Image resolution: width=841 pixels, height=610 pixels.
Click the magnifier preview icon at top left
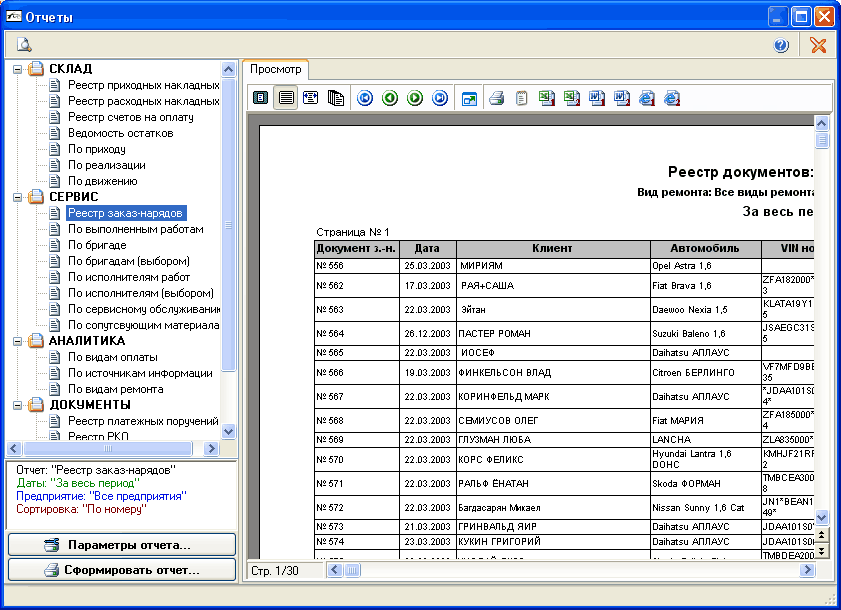(x=24, y=45)
